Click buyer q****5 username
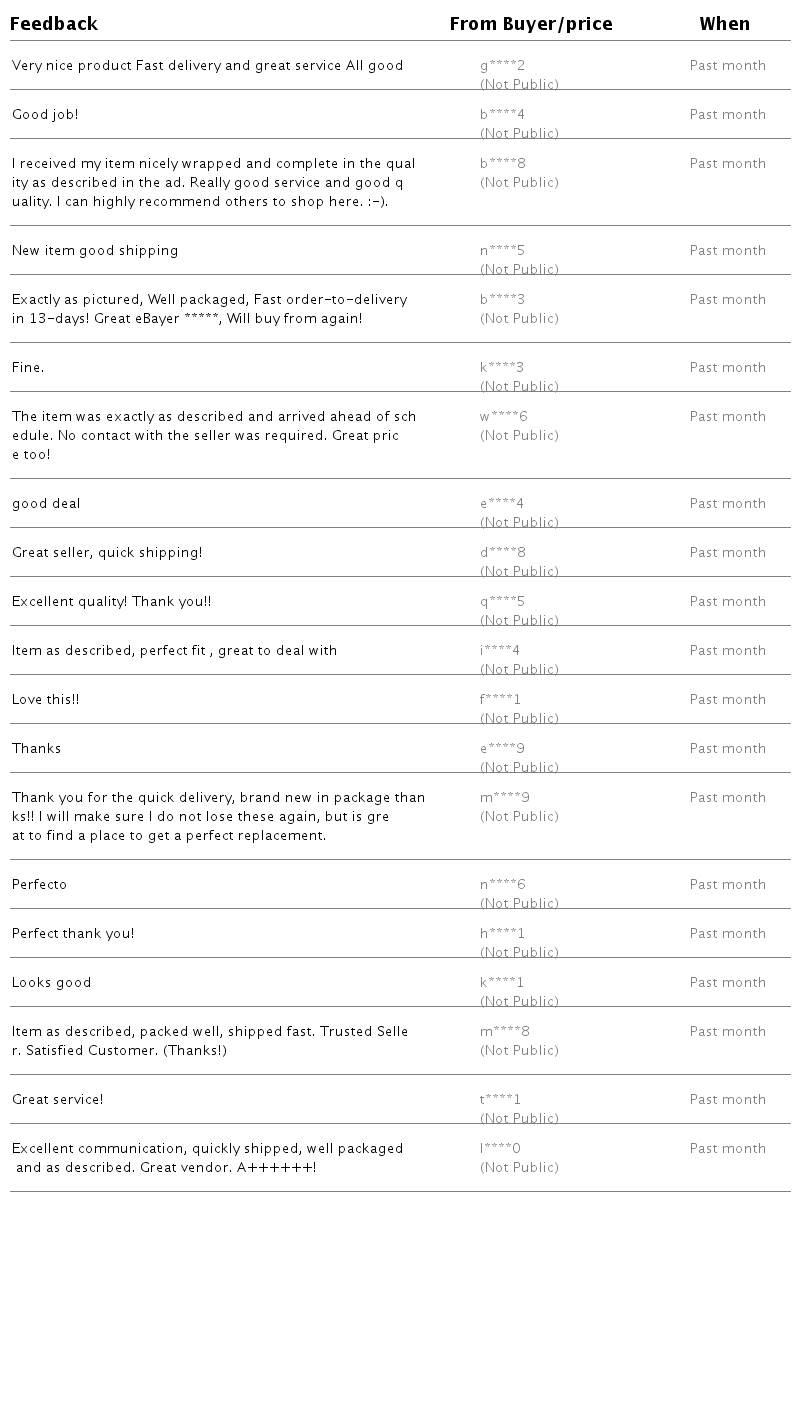 point(502,602)
